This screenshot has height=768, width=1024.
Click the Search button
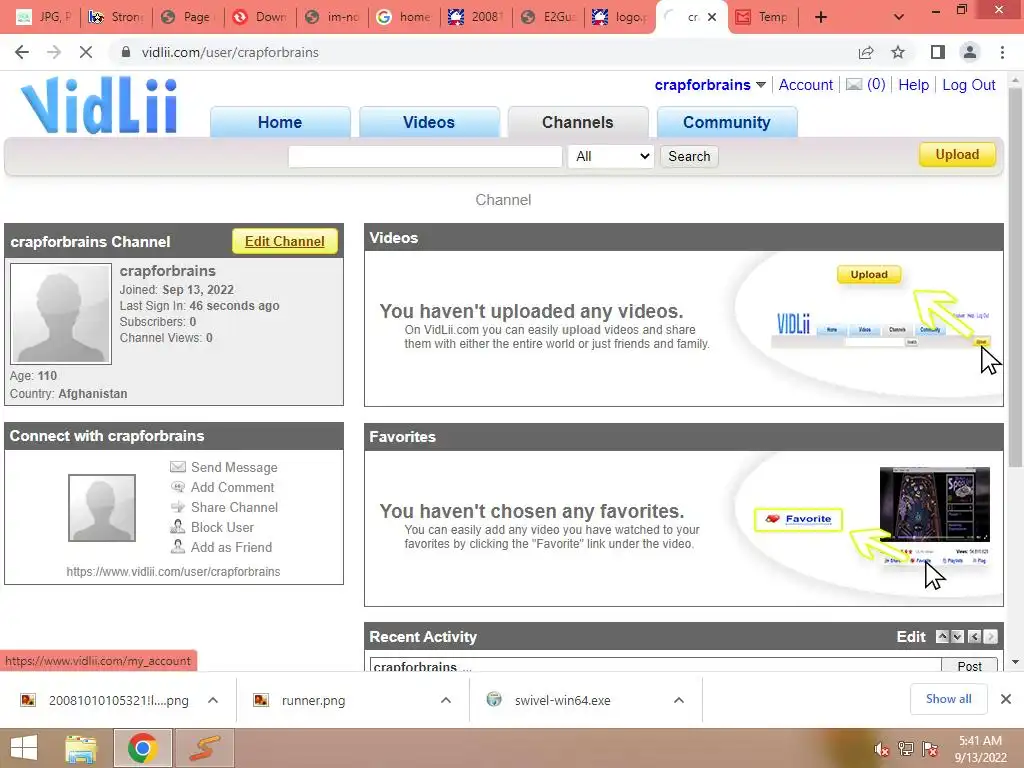(x=689, y=156)
